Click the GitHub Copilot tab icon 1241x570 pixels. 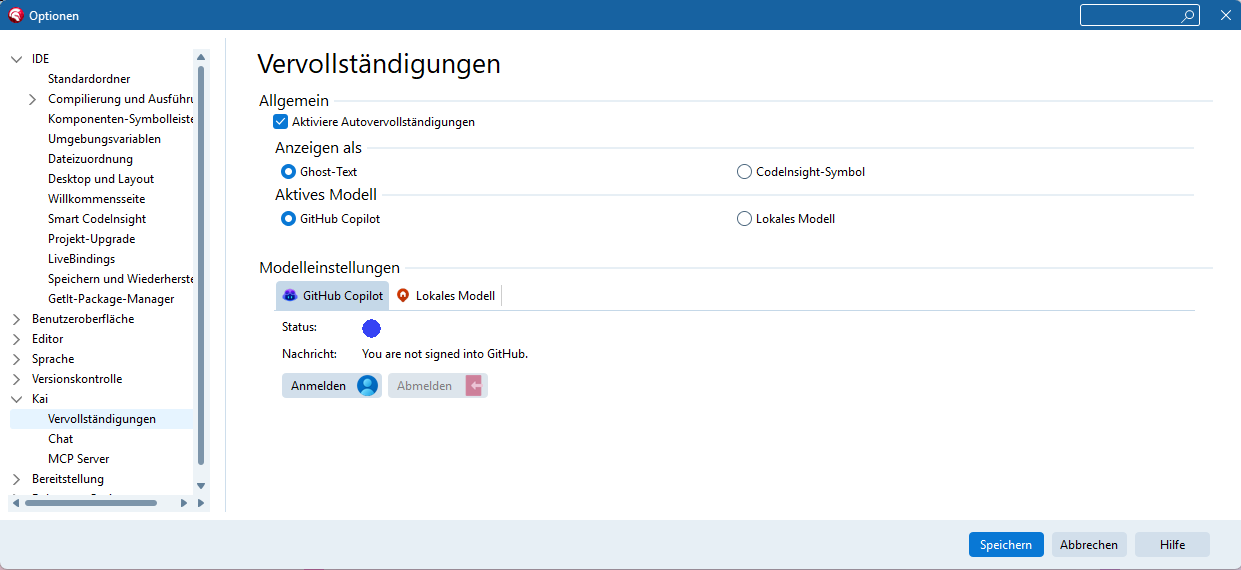click(x=290, y=296)
